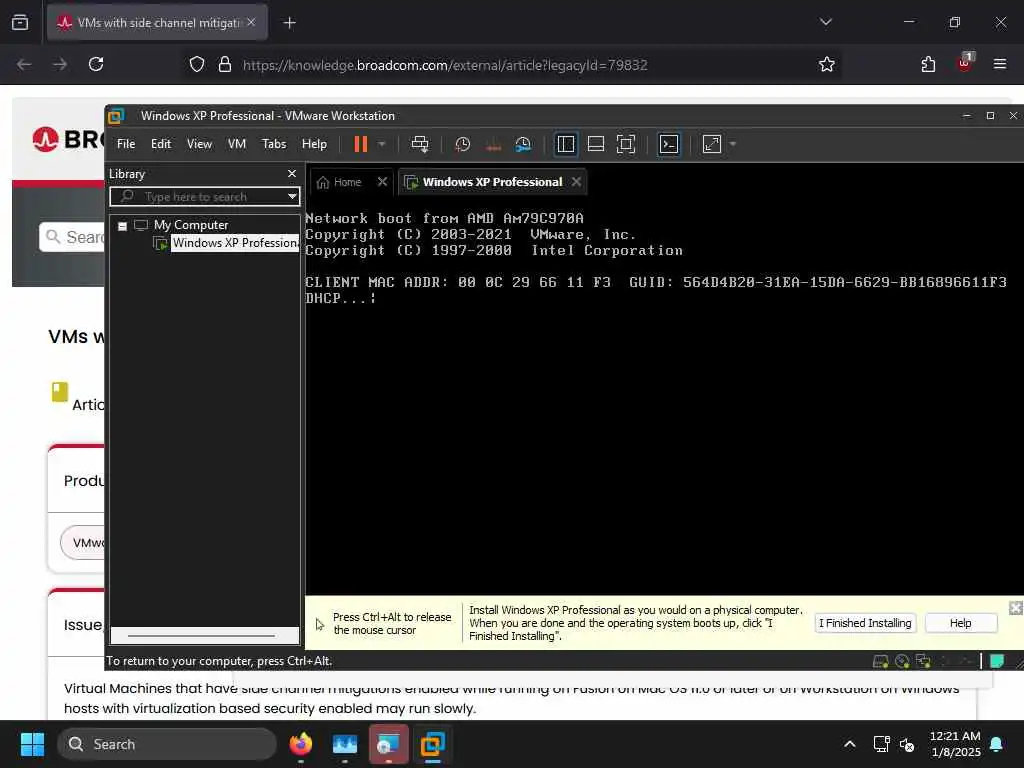Select VMs with side channel mitigations tab
1024x768 pixels.
click(x=157, y=22)
